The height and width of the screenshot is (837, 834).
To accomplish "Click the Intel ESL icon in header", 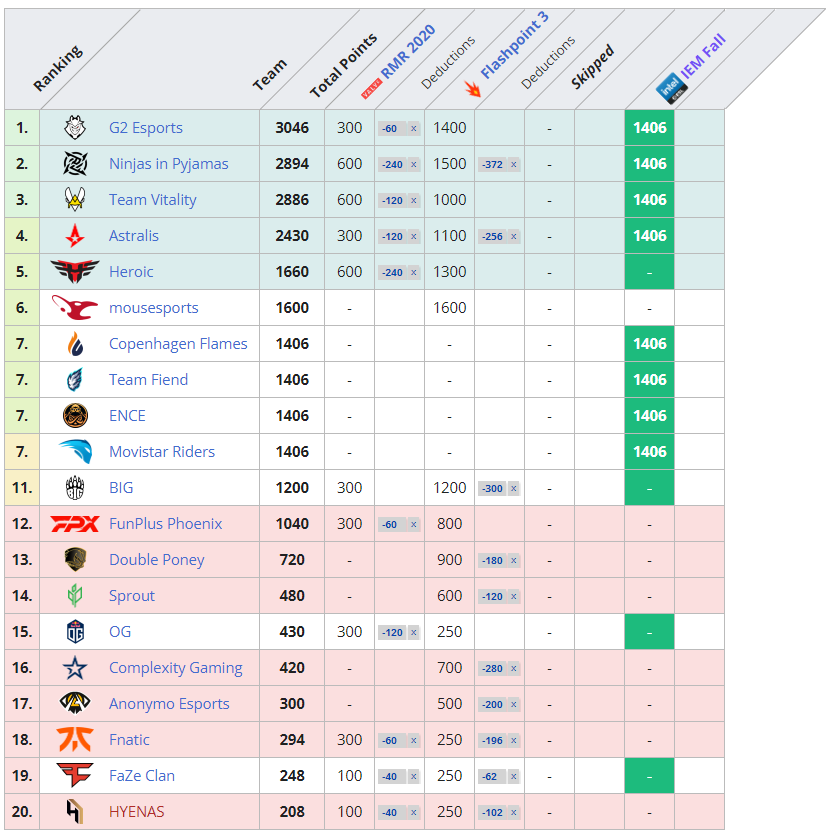I will [672, 88].
